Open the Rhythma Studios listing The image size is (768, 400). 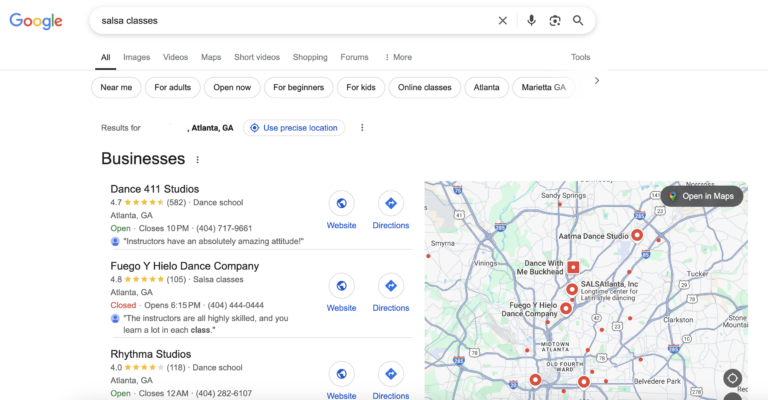[151, 354]
